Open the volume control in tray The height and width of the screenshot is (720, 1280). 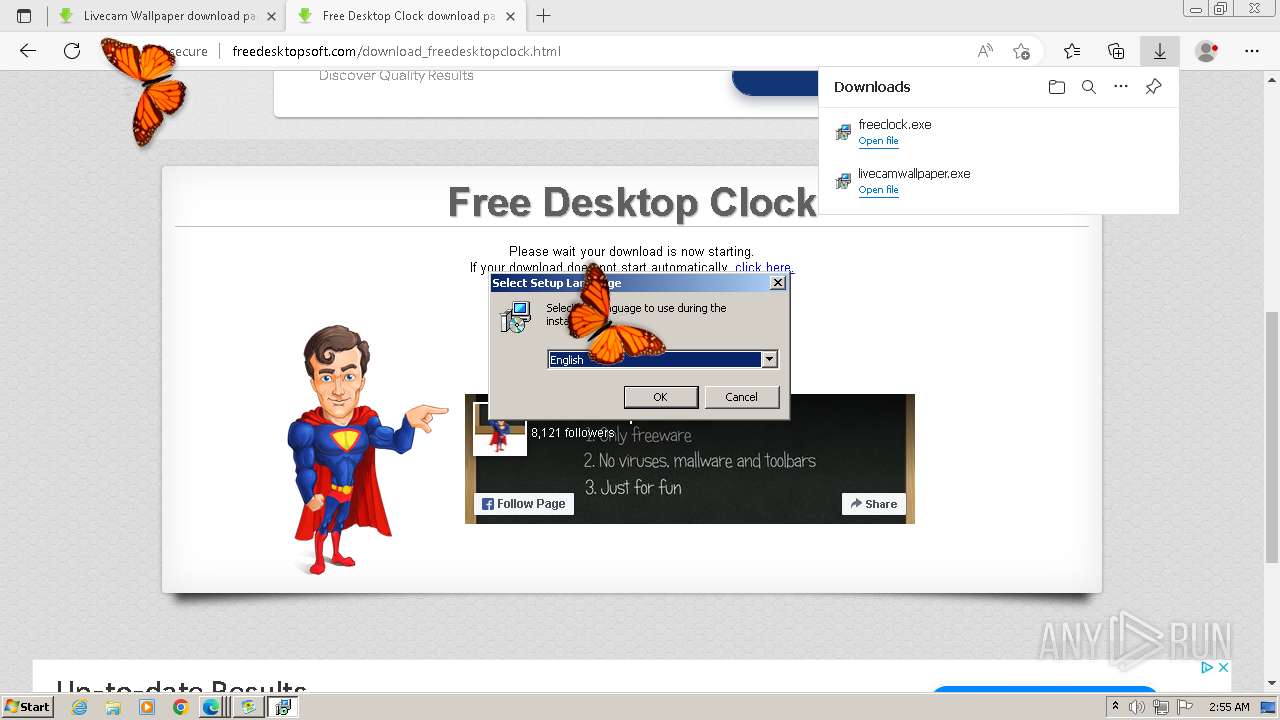(x=1138, y=707)
